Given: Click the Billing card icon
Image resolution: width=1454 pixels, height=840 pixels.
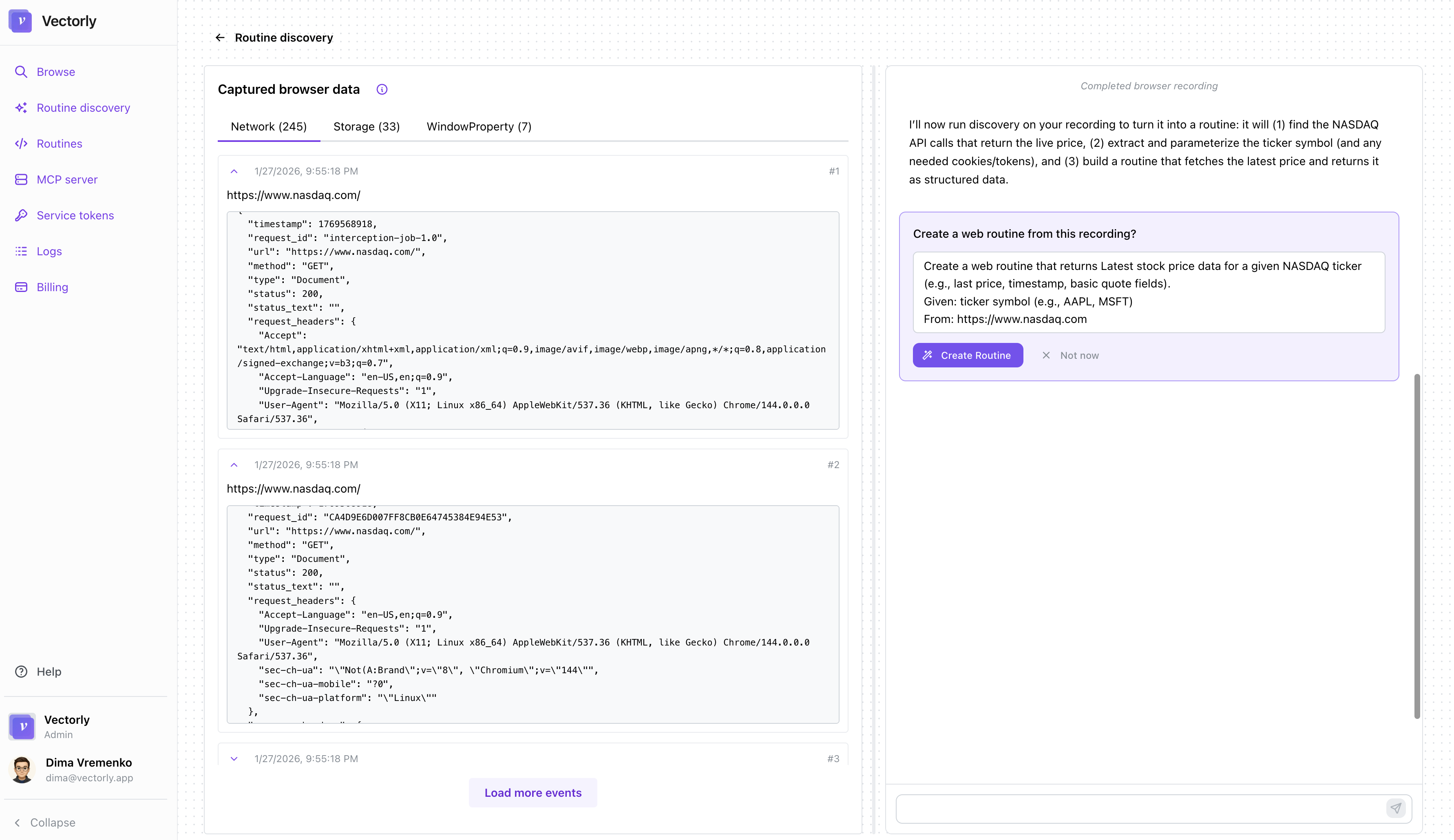Looking at the screenshot, I should (x=21, y=287).
